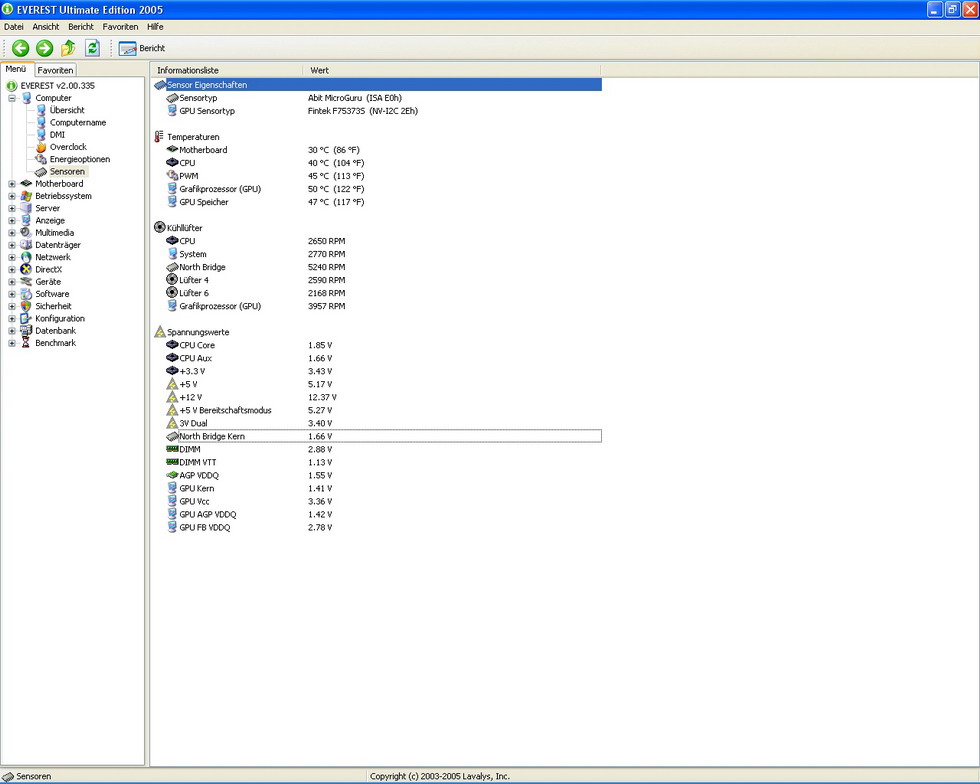
Task: Click the Datenbank icon in tree
Action: (x=26, y=331)
